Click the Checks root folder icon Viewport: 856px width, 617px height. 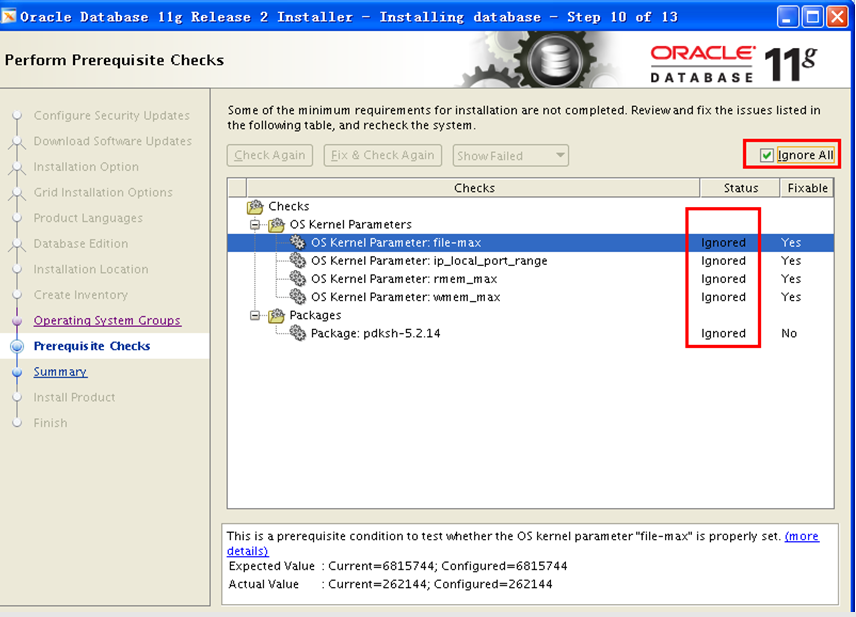255,206
